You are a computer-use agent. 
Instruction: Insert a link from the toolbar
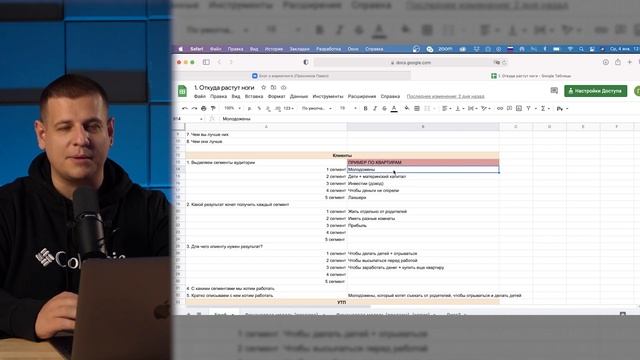[500, 109]
